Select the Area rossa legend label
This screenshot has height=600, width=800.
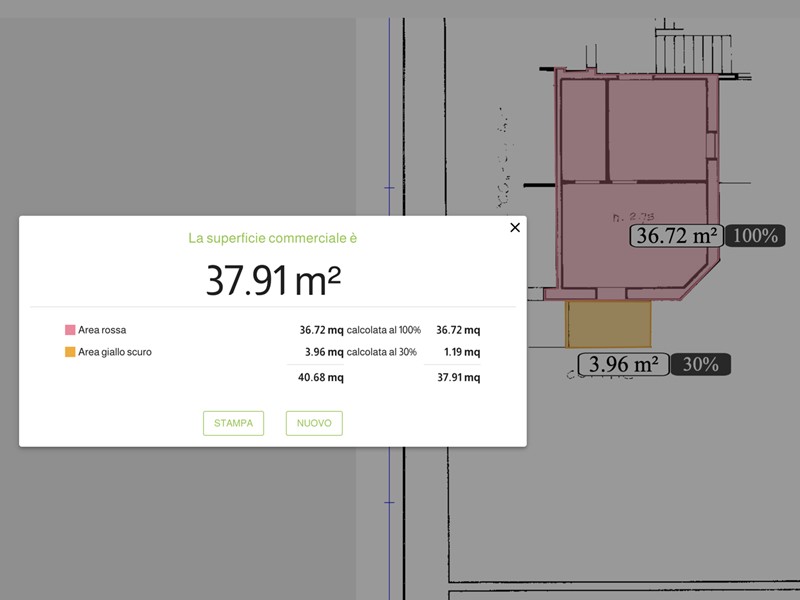102,330
